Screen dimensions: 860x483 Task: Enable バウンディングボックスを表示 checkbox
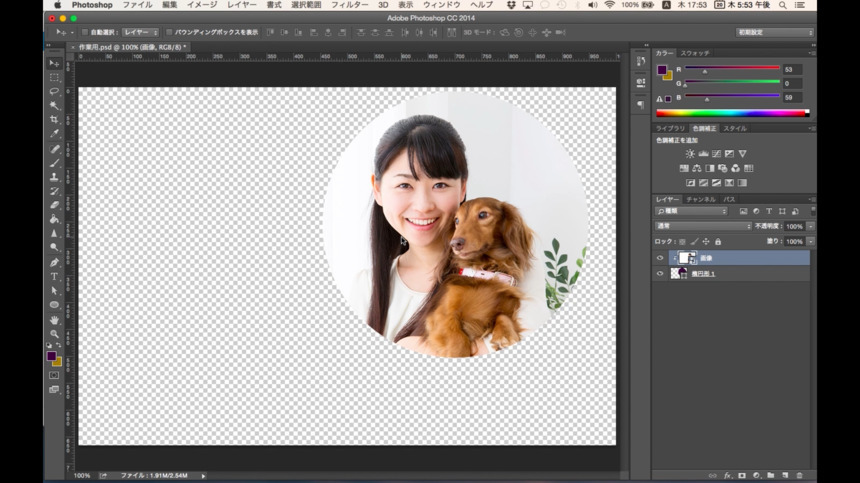tap(169, 32)
